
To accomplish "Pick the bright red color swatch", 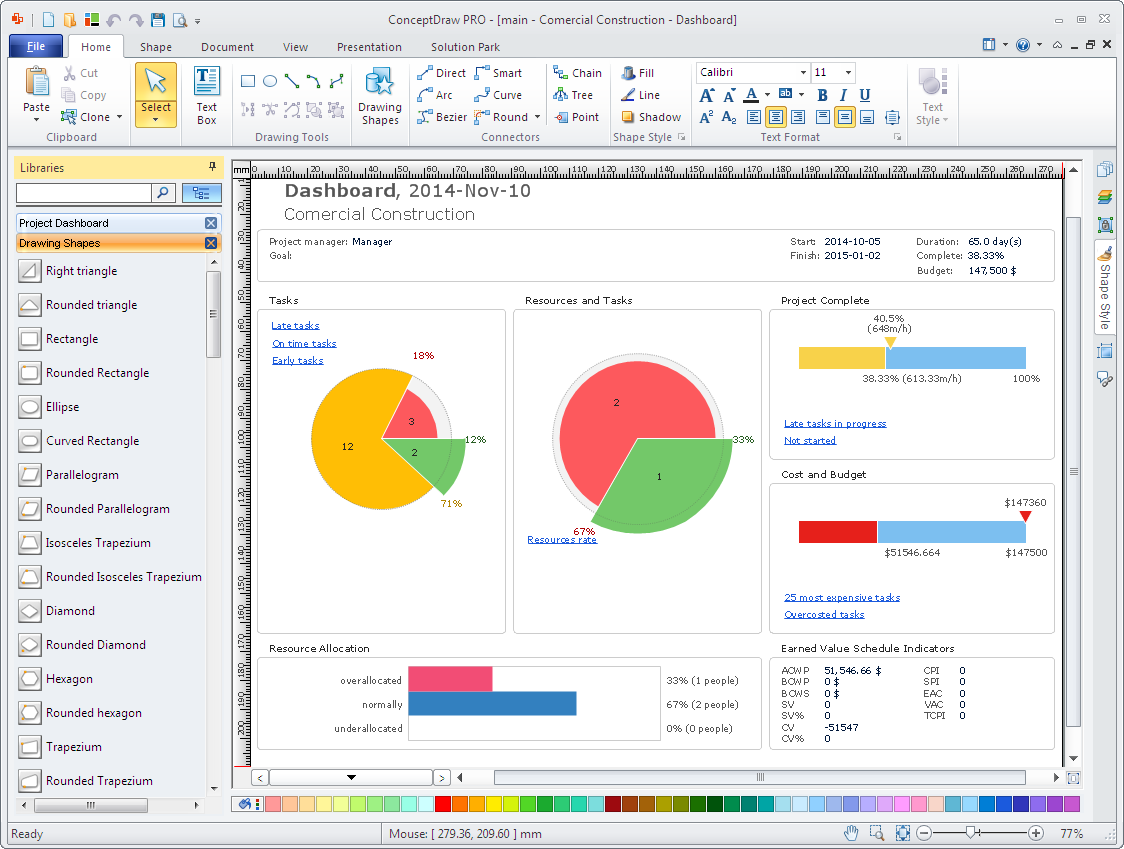I will [443, 804].
